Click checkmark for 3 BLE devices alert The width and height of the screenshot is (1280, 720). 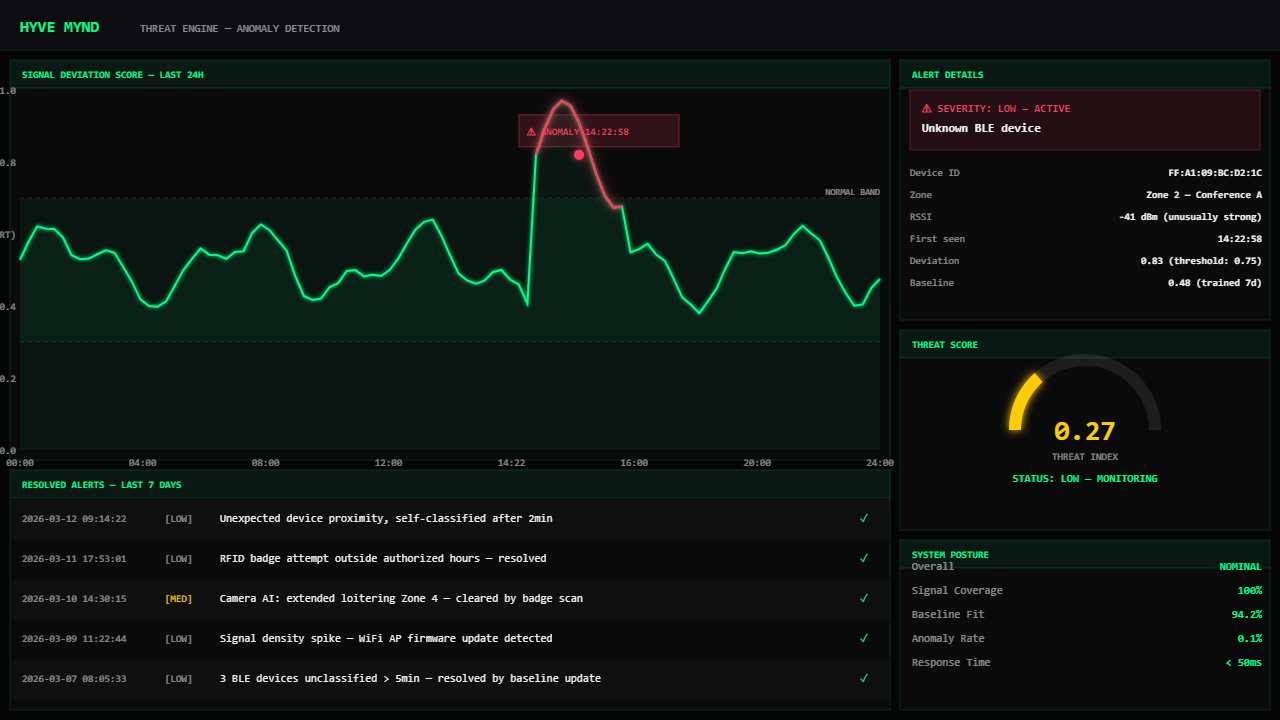[864, 678]
